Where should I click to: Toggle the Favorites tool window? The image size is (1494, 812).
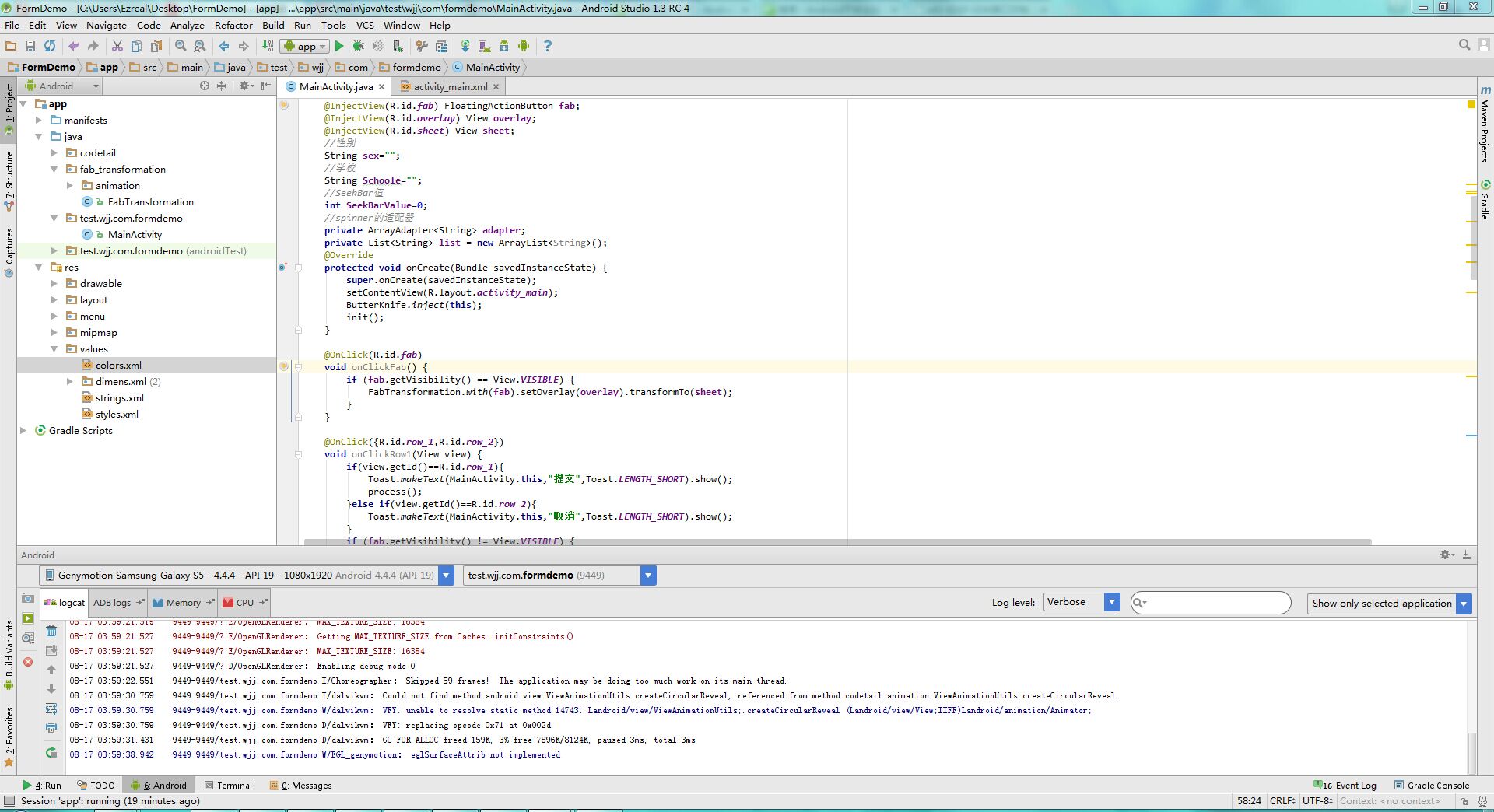[9, 737]
